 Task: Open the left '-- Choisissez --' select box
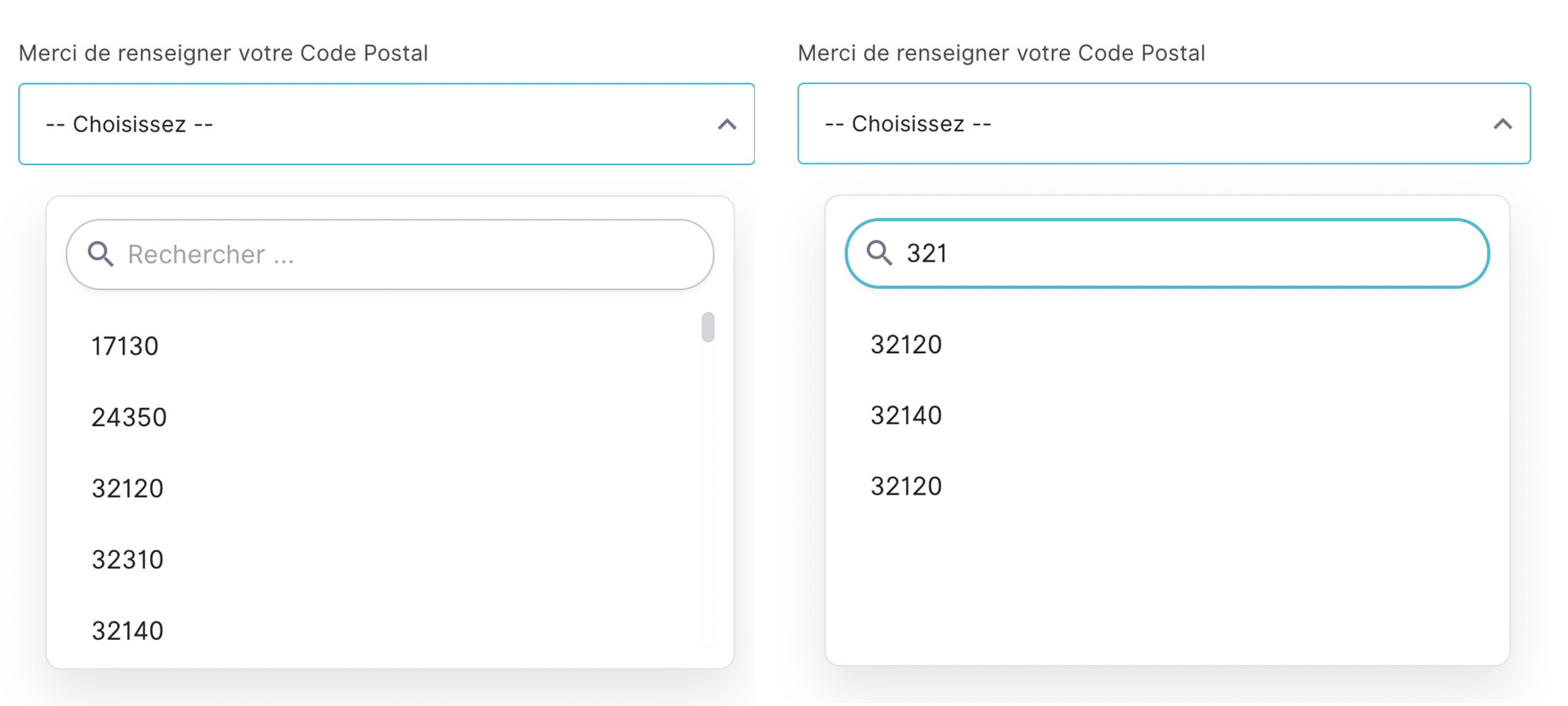click(387, 124)
